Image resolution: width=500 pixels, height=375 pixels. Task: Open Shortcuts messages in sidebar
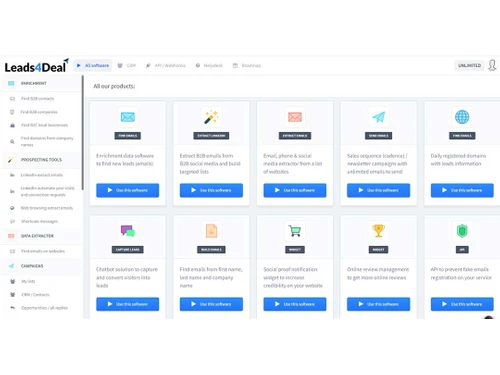(39, 221)
